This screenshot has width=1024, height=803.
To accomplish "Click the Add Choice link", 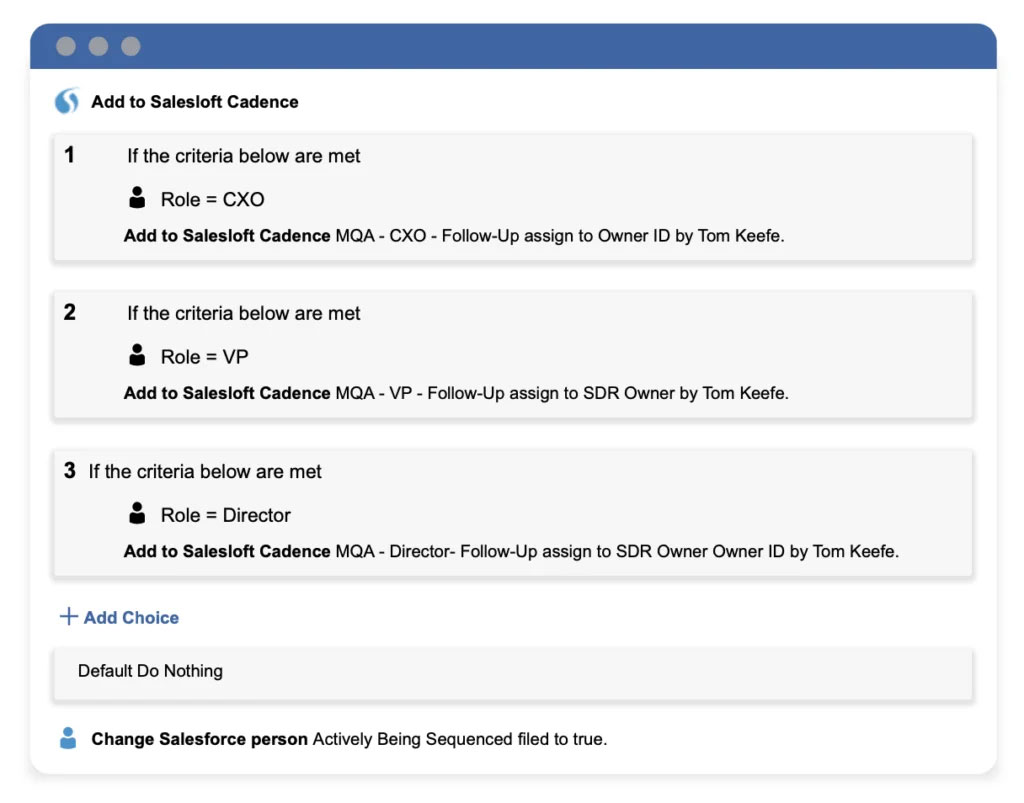I will coord(131,618).
